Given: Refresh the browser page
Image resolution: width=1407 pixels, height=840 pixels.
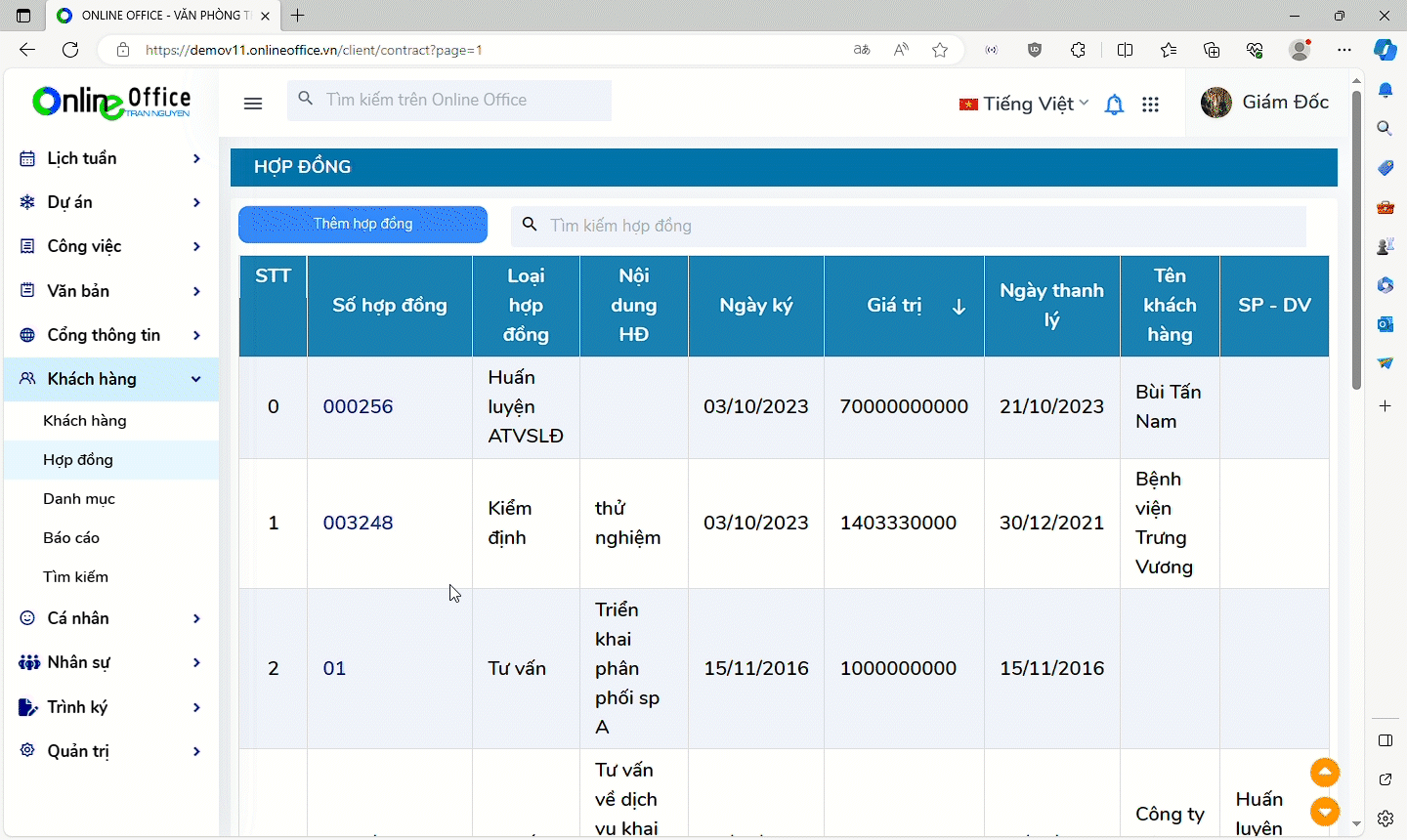Looking at the screenshot, I should pos(70,50).
